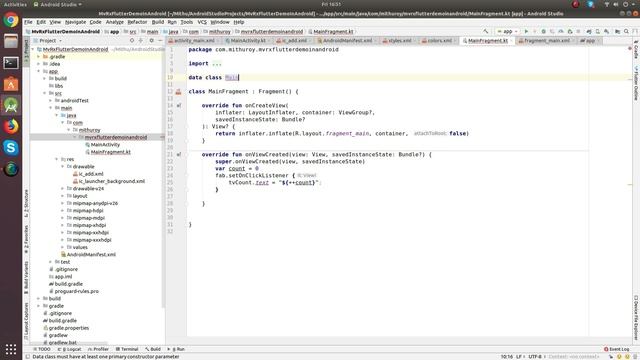The height and width of the screenshot is (360, 640).
Task: Open the app run configuration dropdown
Action: 507,31
